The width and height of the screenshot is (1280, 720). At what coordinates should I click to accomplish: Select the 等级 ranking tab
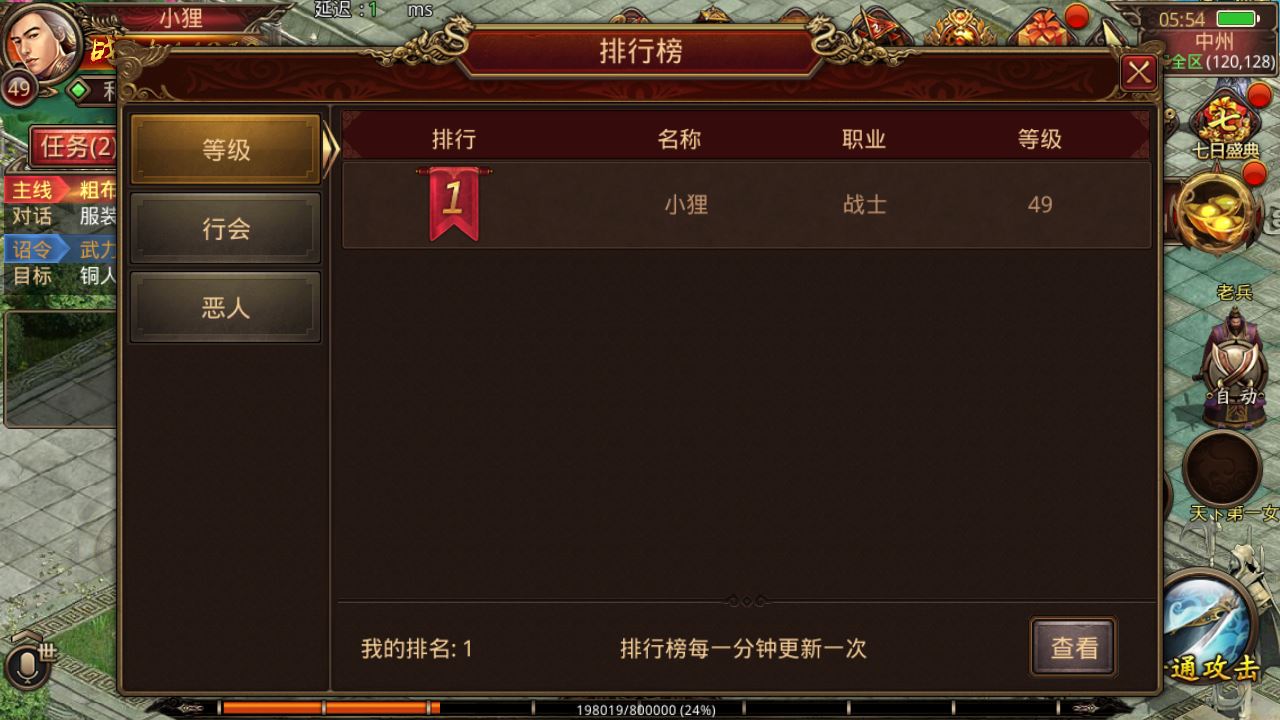(226, 150)
